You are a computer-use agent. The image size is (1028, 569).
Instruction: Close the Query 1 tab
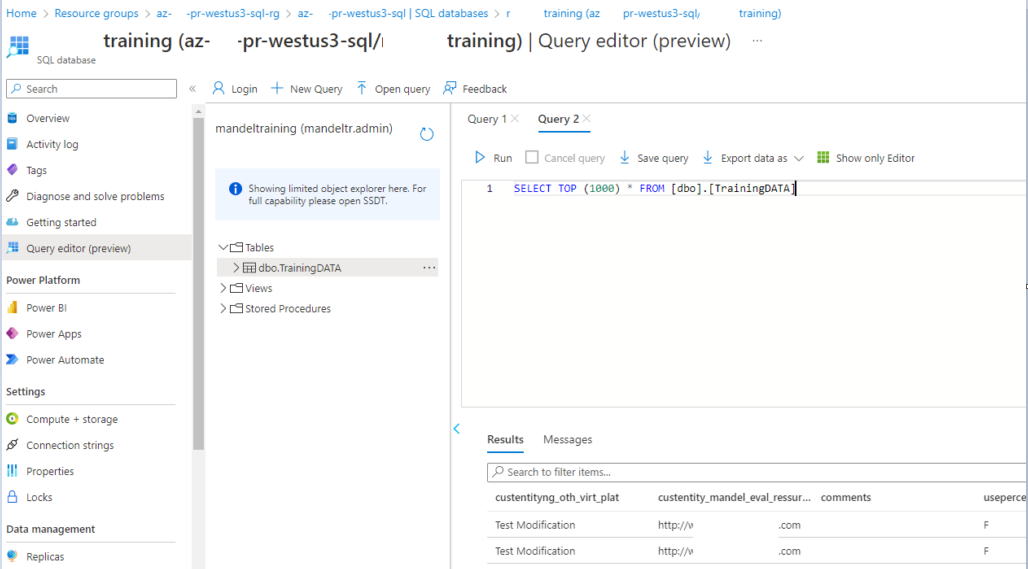click(x=515, y=118)
